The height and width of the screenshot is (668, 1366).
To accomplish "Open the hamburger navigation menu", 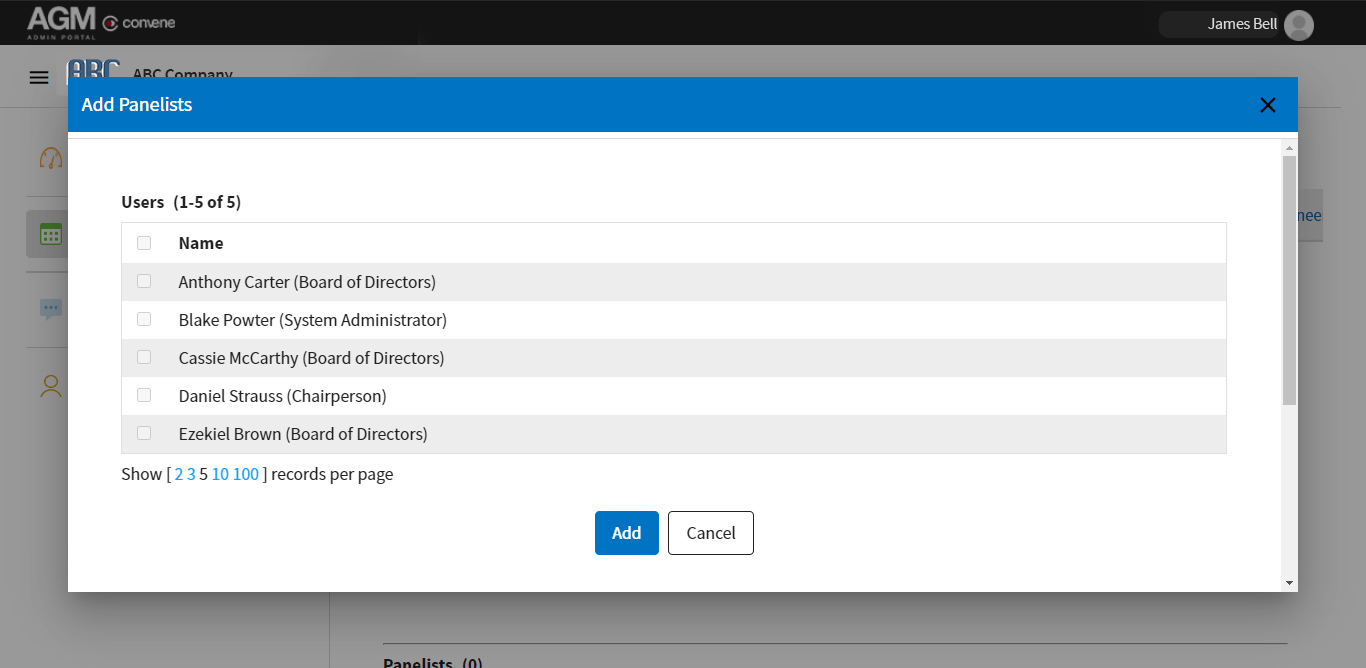I will pyautogui.click(x=38, y=77).
